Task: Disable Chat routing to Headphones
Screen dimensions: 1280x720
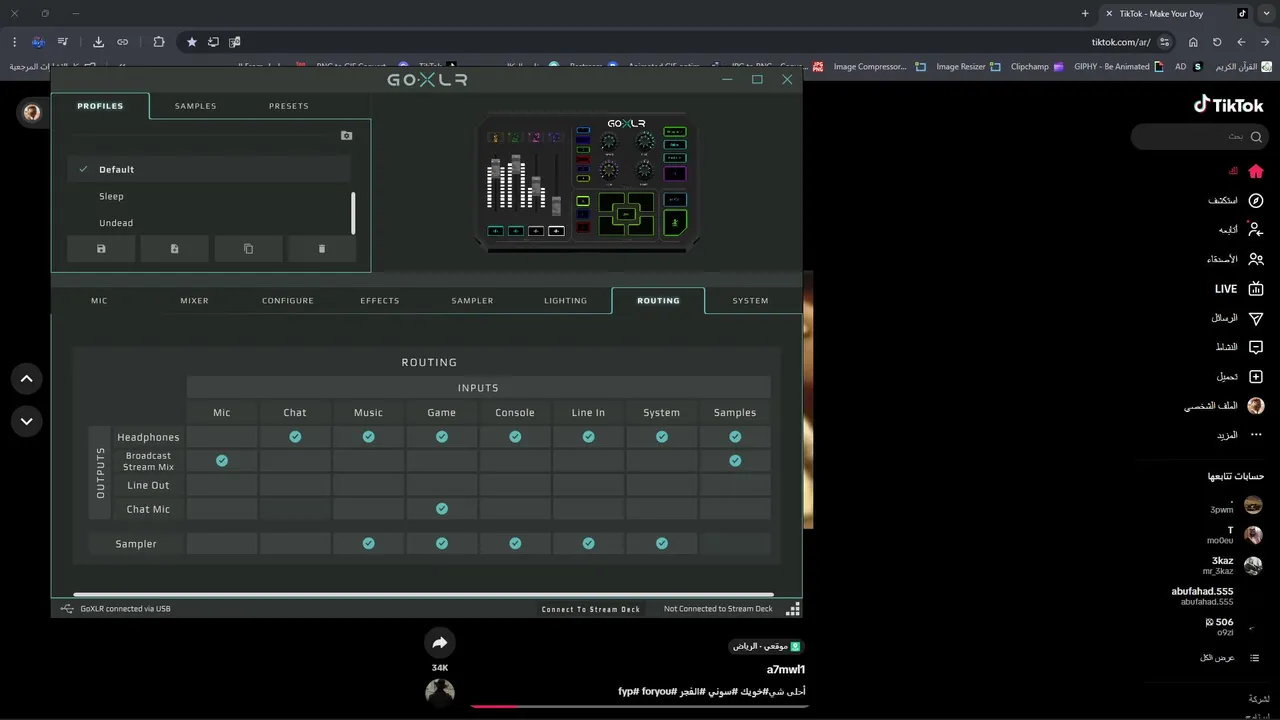Action: [x=295, y=437]
